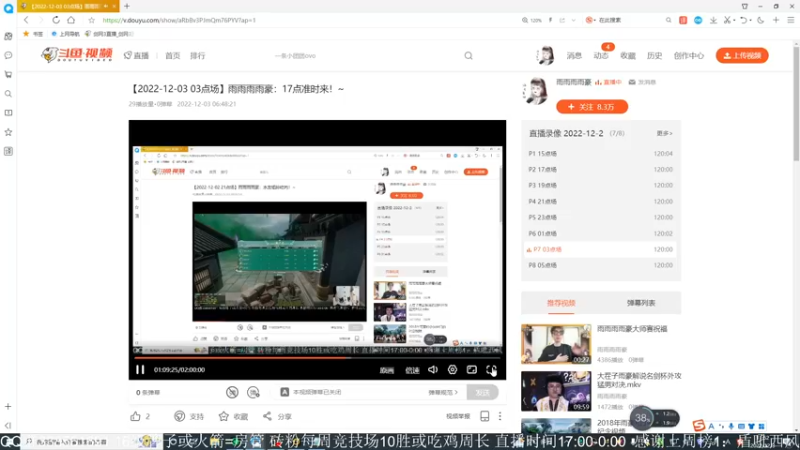Screen dimensions: 800x450
Task: Open the 上网导航 bookmark
Action: coord(66,34)
